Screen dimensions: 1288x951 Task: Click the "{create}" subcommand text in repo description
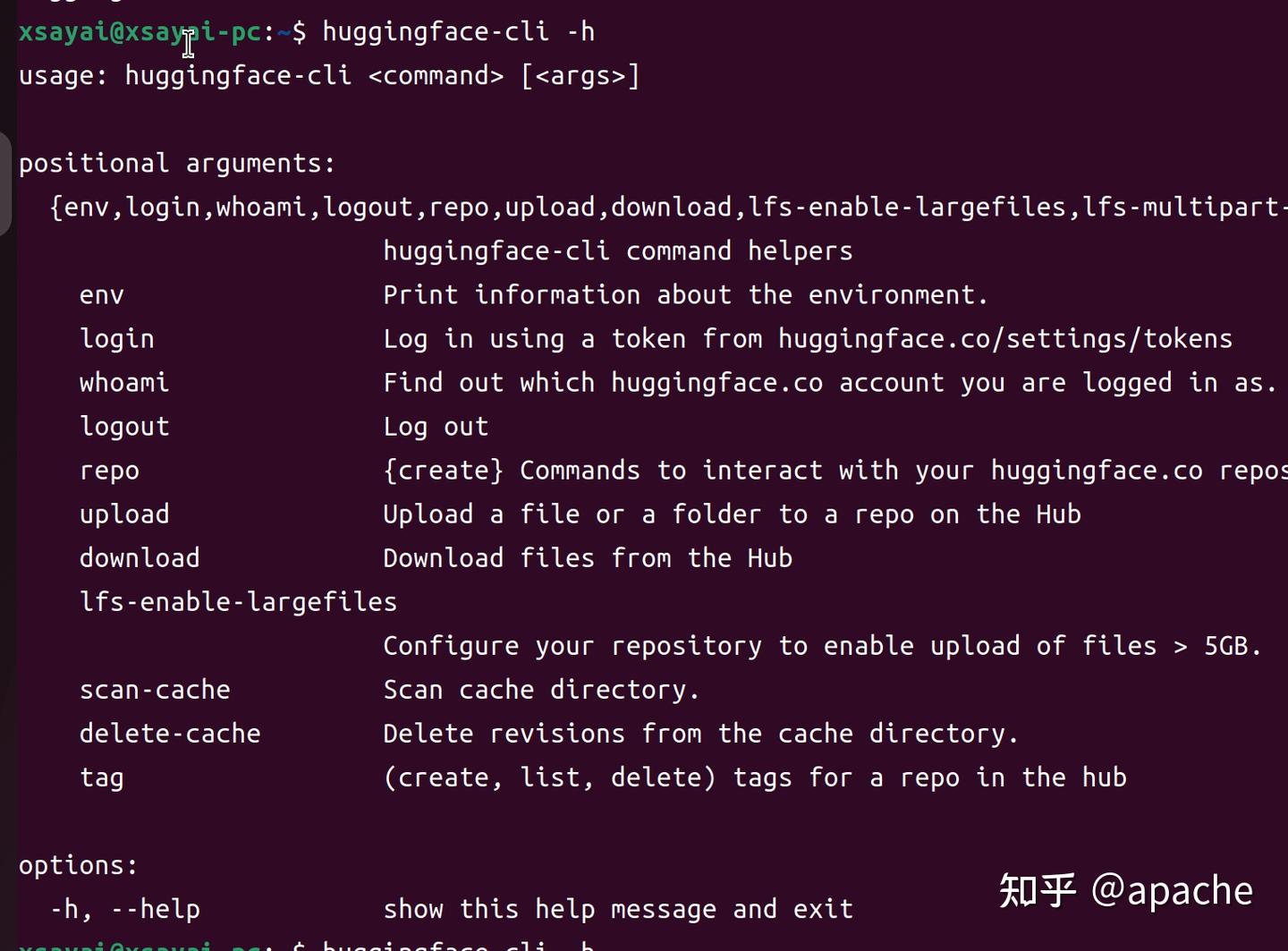(x=443, y=471)
